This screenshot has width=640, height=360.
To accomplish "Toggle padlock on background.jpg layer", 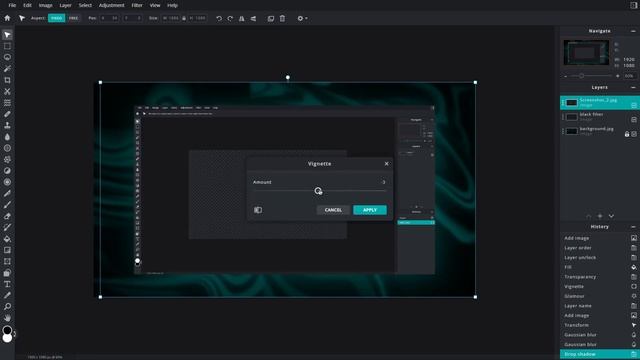I will click(x=627, y=134).
